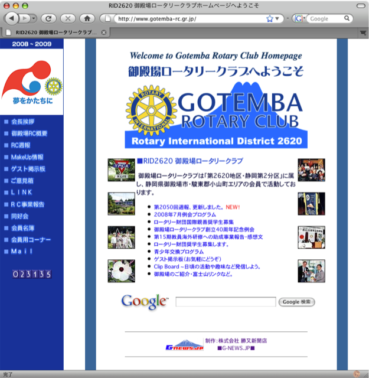Open 会員用コーナー in the sidebar menu
This screenshot has width=369, height=378.
click(x=31, y=240)
